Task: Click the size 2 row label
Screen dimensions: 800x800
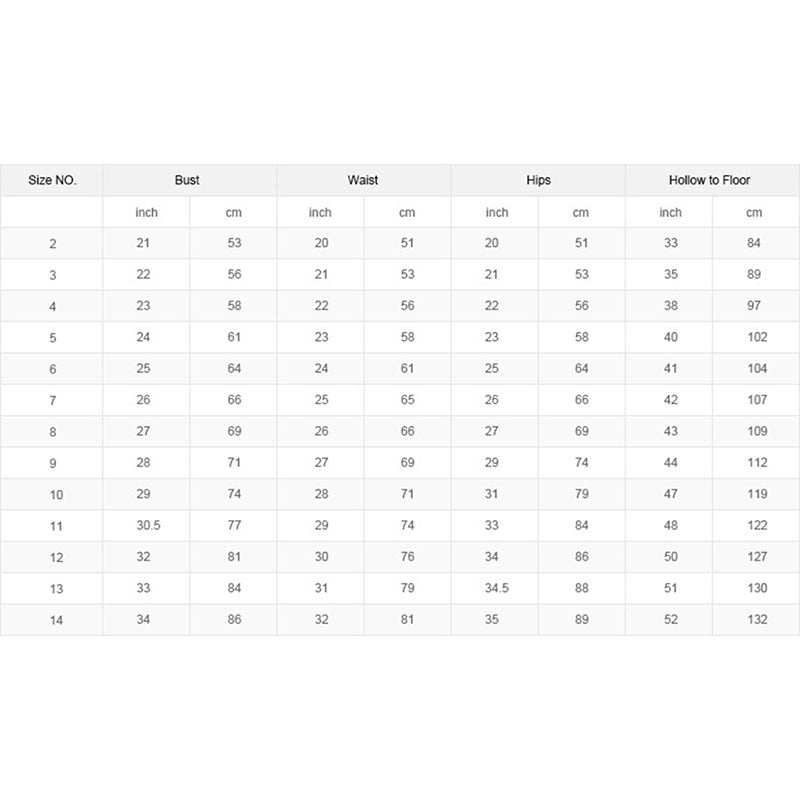Action: (52, 243)
